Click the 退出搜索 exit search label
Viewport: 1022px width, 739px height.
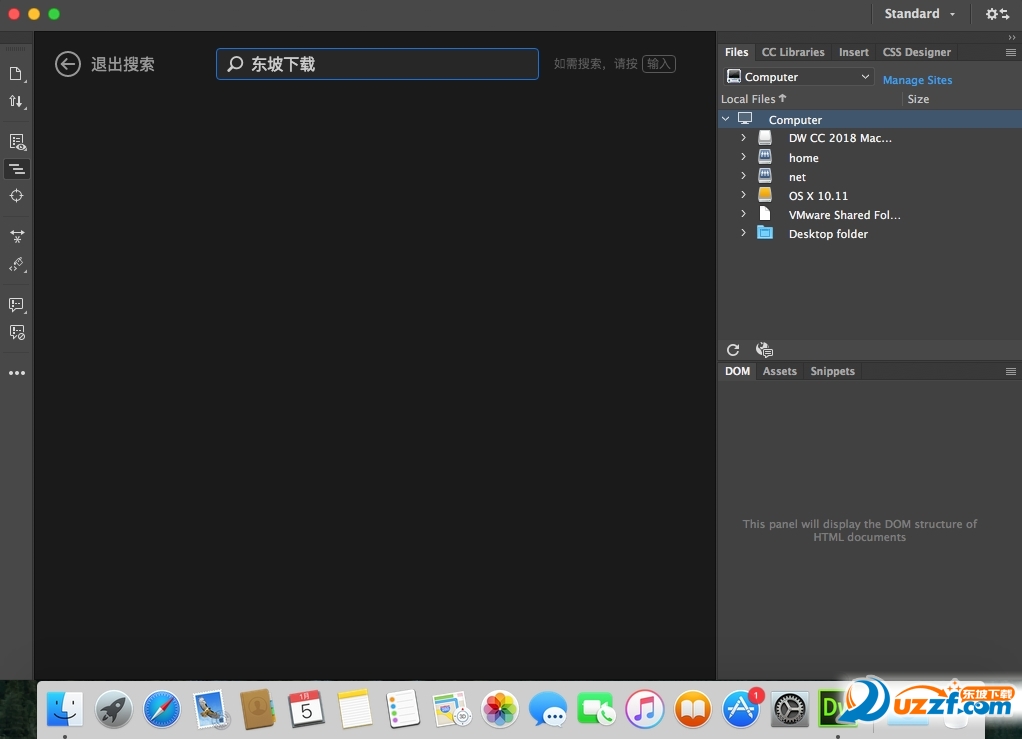coord(123,65)
